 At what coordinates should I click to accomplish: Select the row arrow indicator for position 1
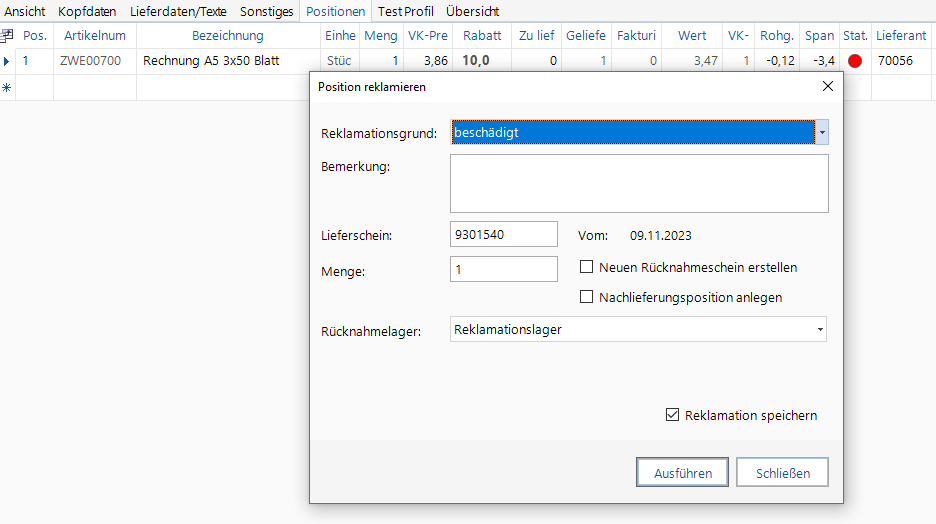tap(8, 61)
